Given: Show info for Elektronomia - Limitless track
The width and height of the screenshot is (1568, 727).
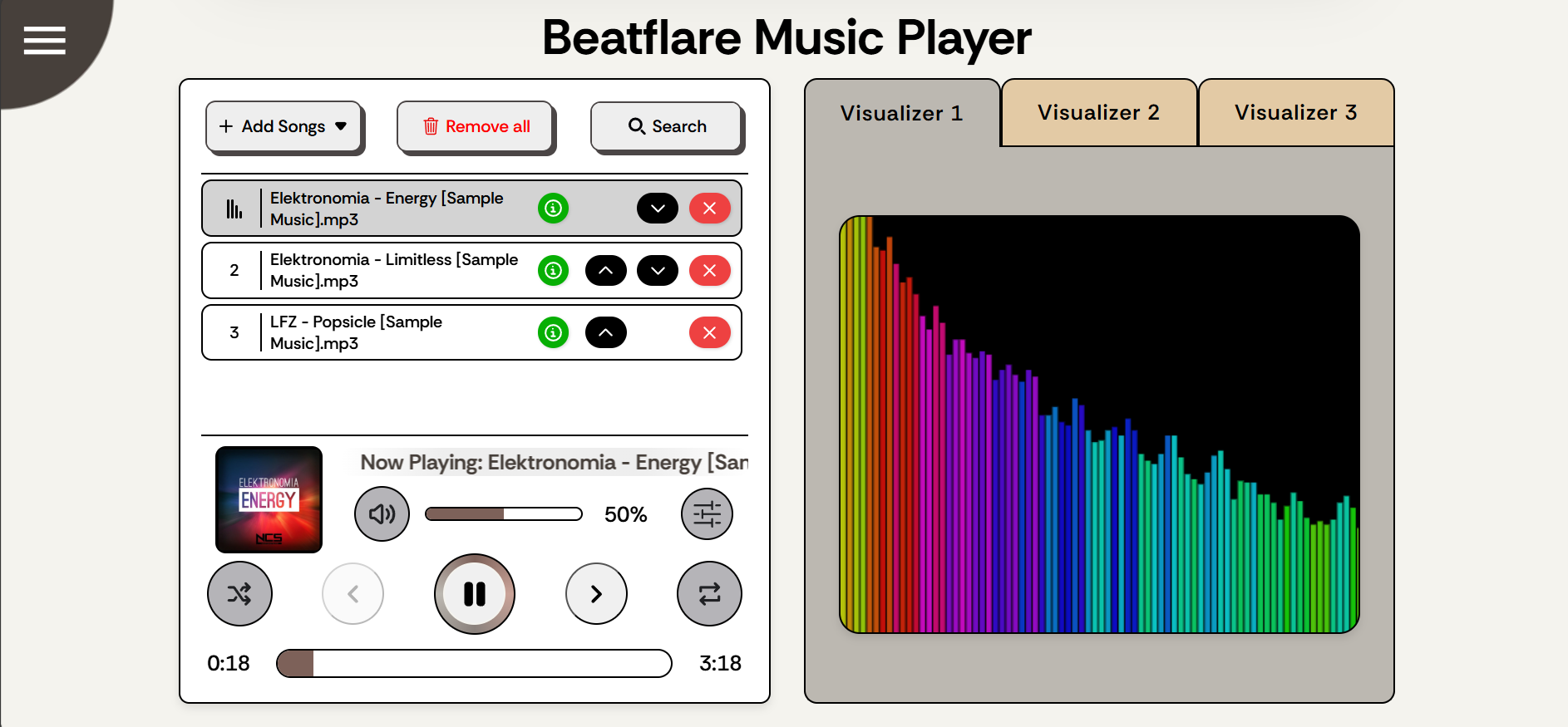Looking at the screenshot, I should point(553,271).
